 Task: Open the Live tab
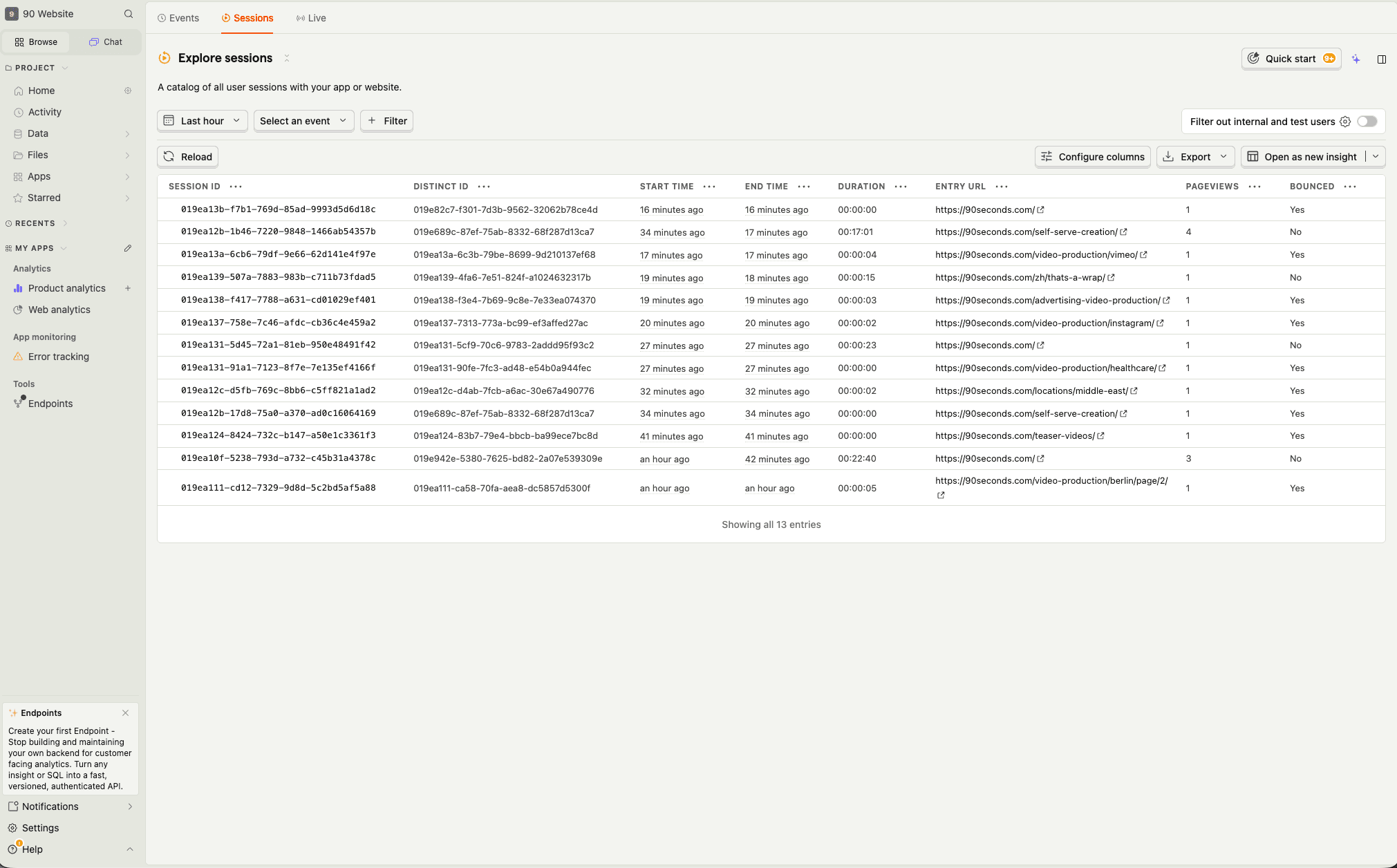(311, 18)
